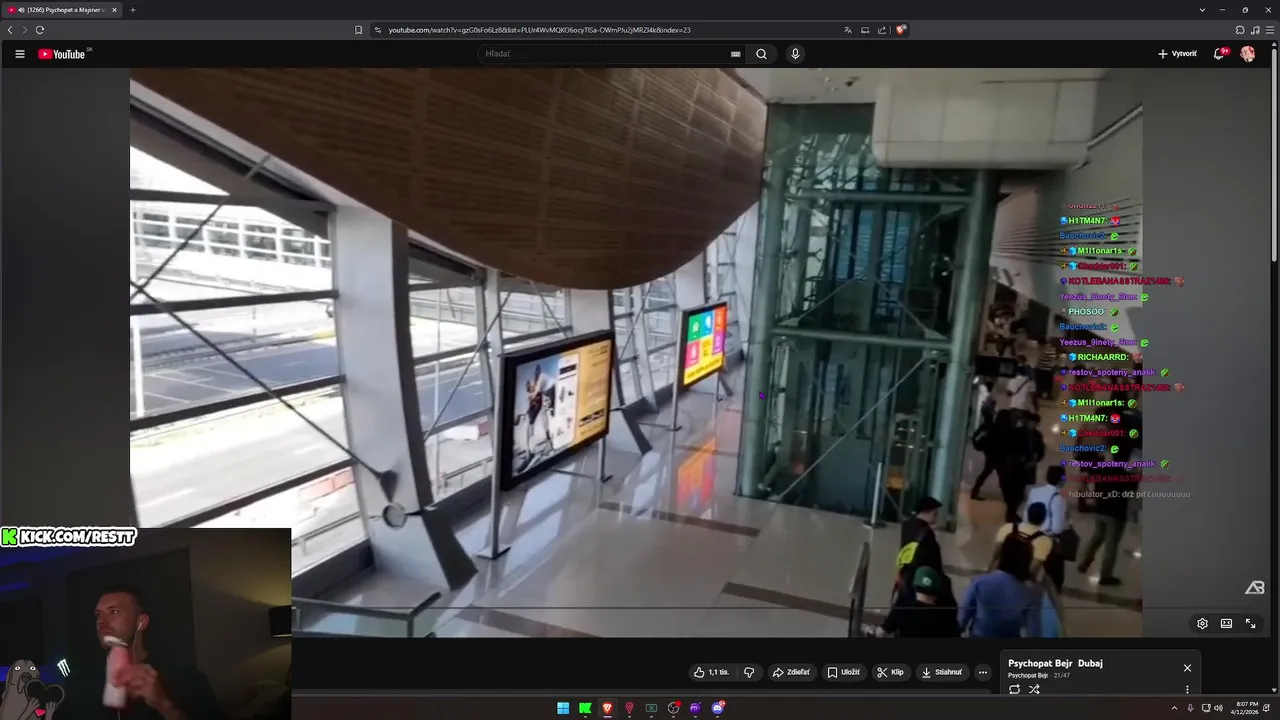Open the YouTube hamburger guide menu

tap(19, 54)
